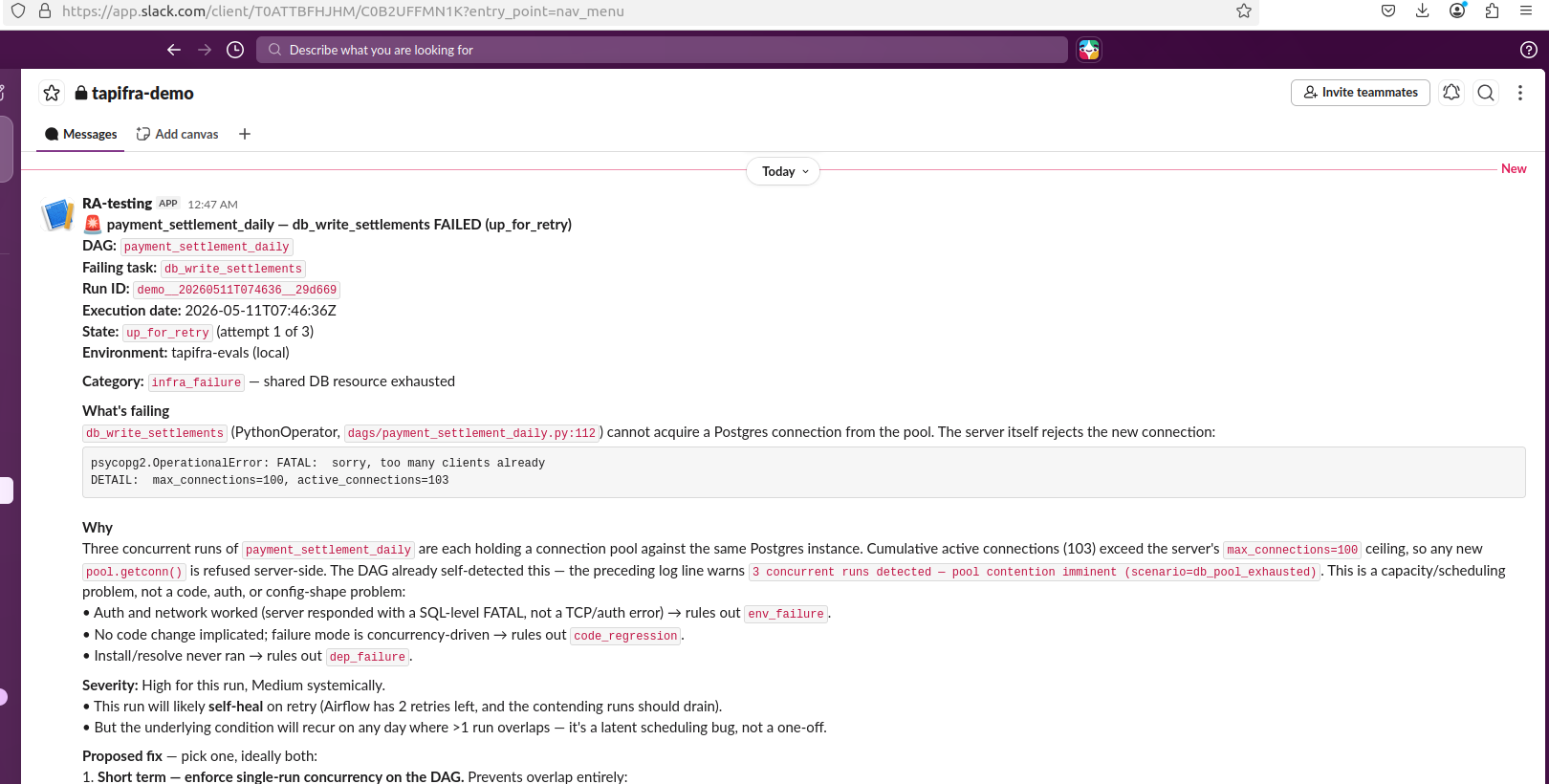This screenshot has width=1549, height=784.
Task: Click RA-testing app avatar
Action: pos(58,215)
